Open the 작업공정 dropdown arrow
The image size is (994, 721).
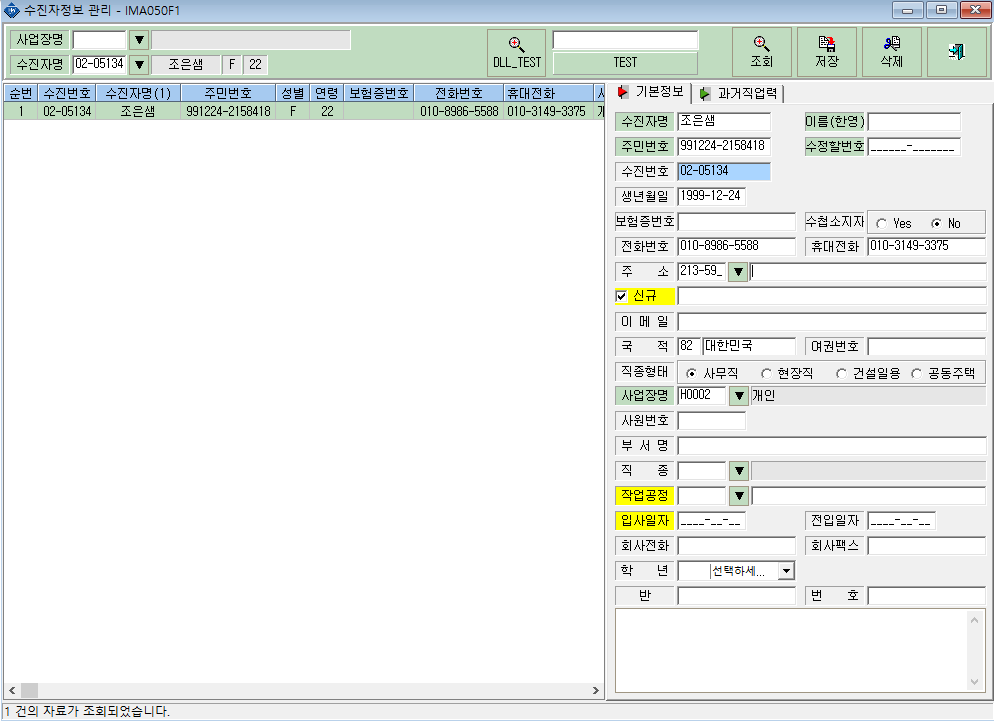tap(739, 496)
